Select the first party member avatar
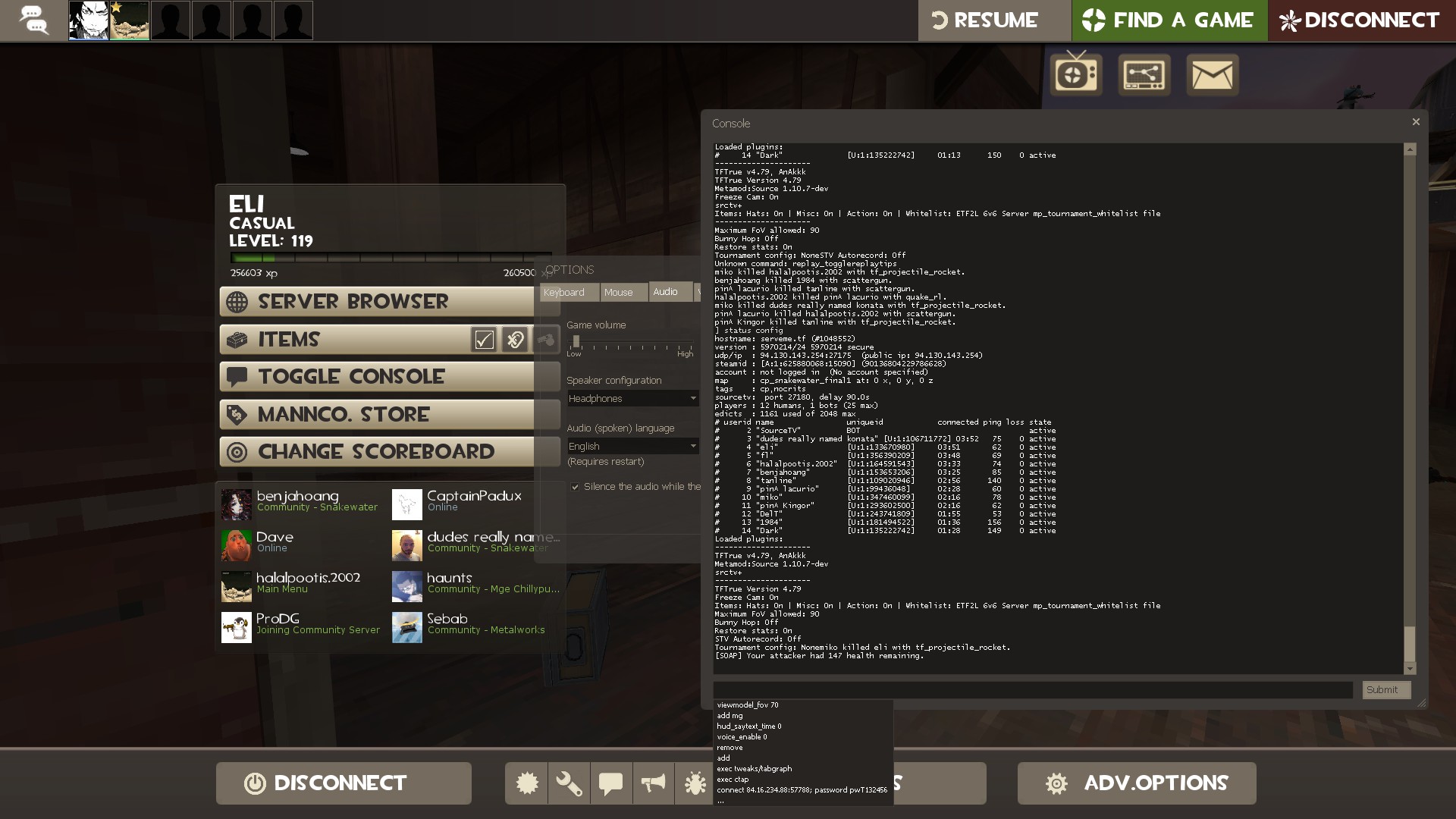1456x819 pixels. pyautogui.click(x=89, y=20)
